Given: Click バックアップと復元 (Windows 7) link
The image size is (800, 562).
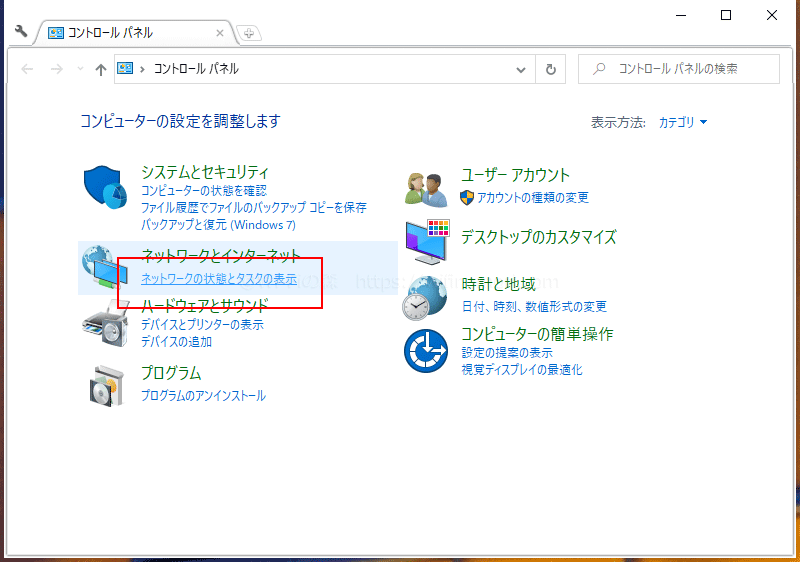Looking at the screenshot, I should click(x=218, y=224).
